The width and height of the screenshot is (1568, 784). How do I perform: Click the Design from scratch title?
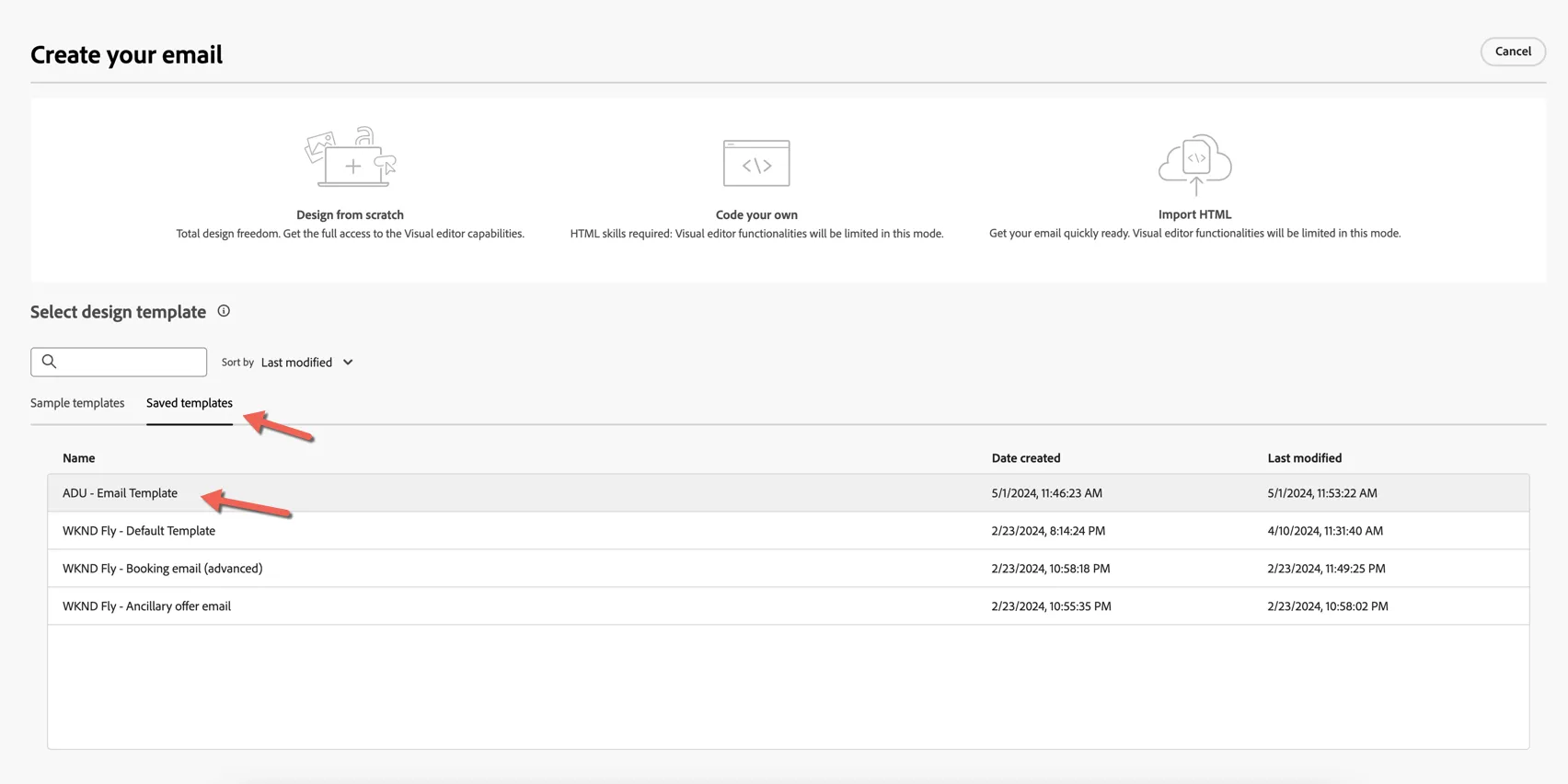[350, 214]
